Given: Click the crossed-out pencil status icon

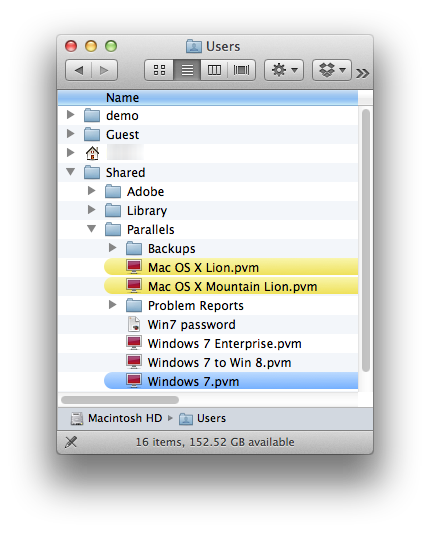Looking at the screenshot, I should (71, 442).
